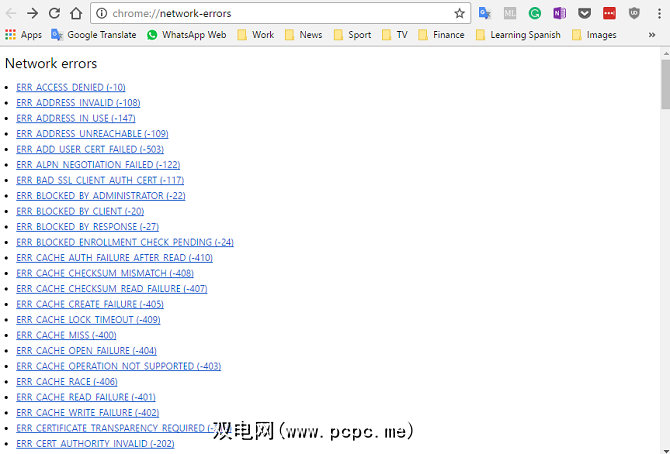
Task: Reload the network-errors page
Action: click(54, 13)
